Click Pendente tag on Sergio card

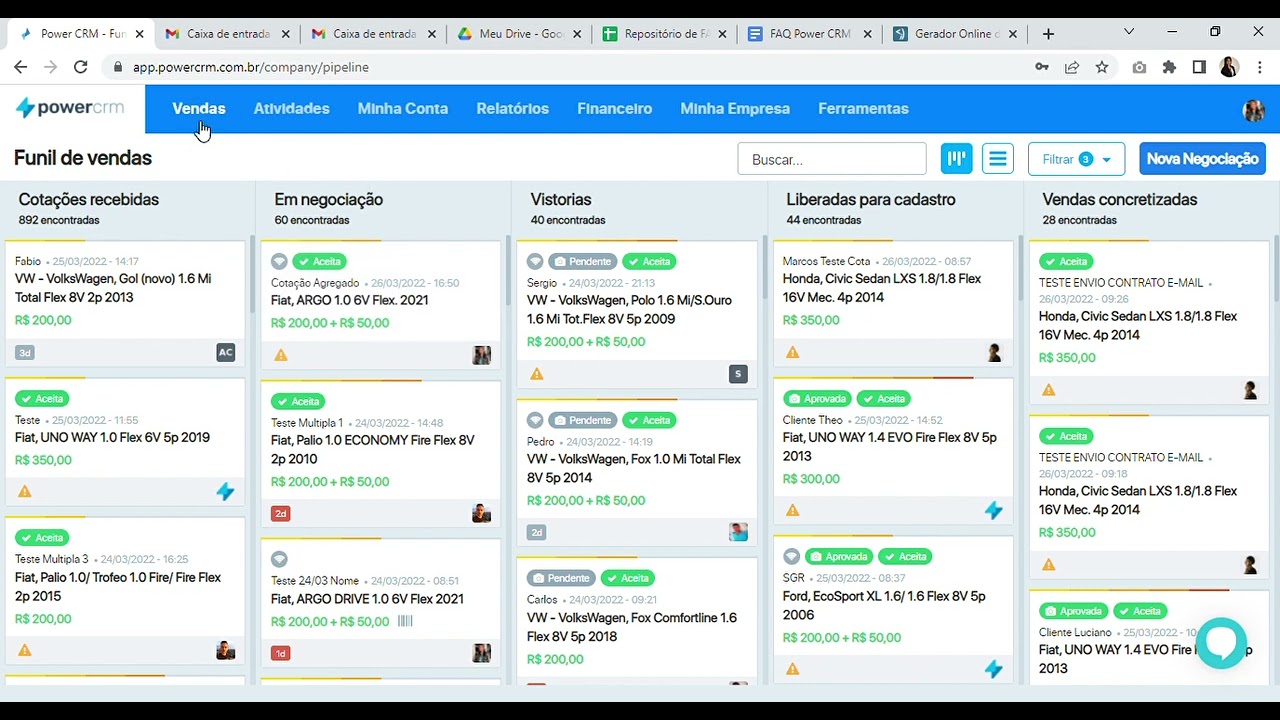coord(583,261)
